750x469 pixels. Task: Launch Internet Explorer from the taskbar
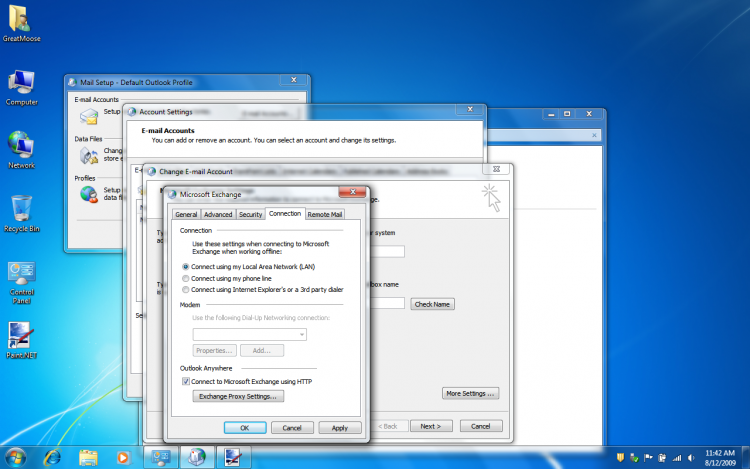click(52, 458)
